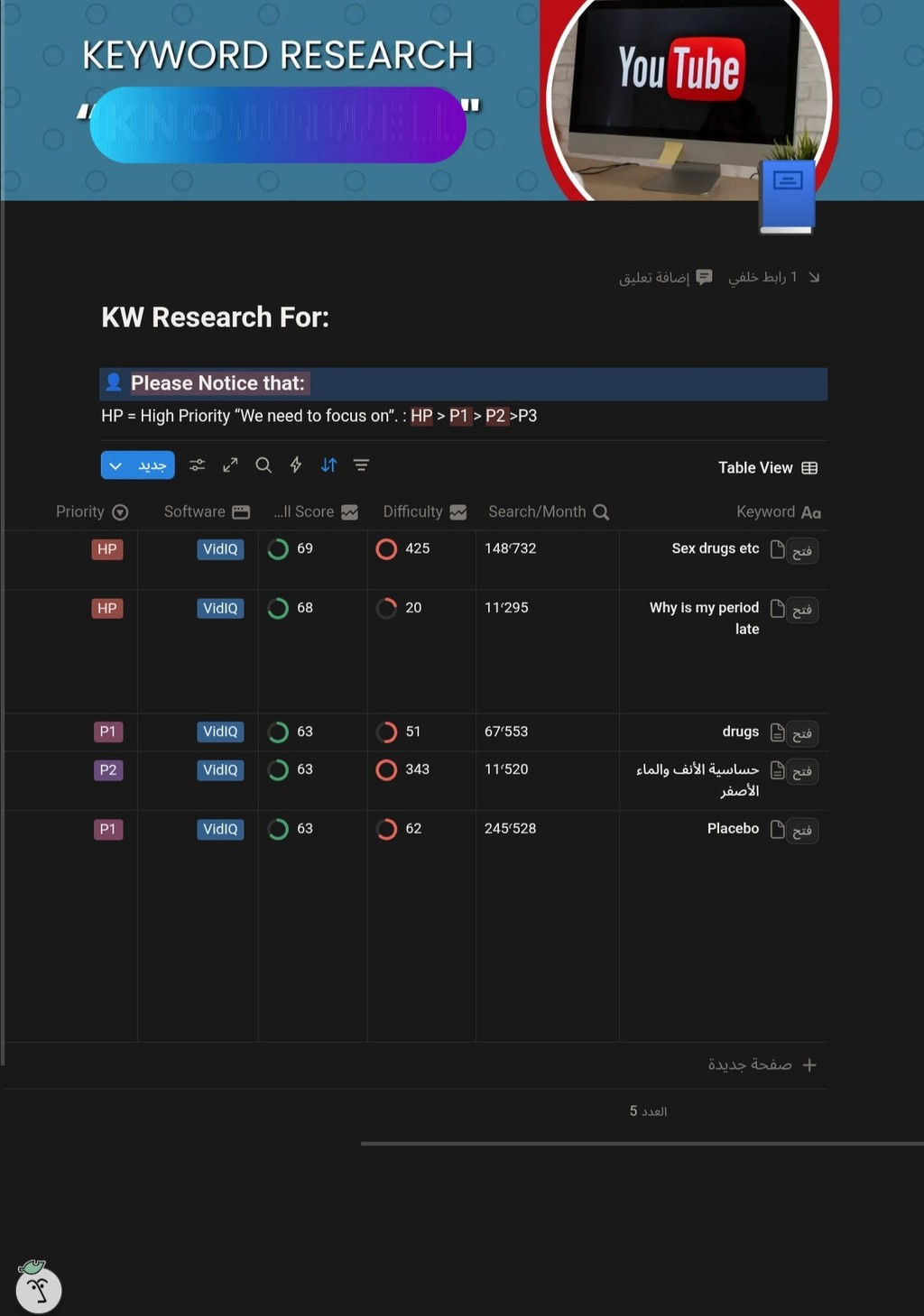The height and width of the screenshot is (1316, 924).
Task: Click the YouTube monitor cover image
Action: (x=690, y=99)
